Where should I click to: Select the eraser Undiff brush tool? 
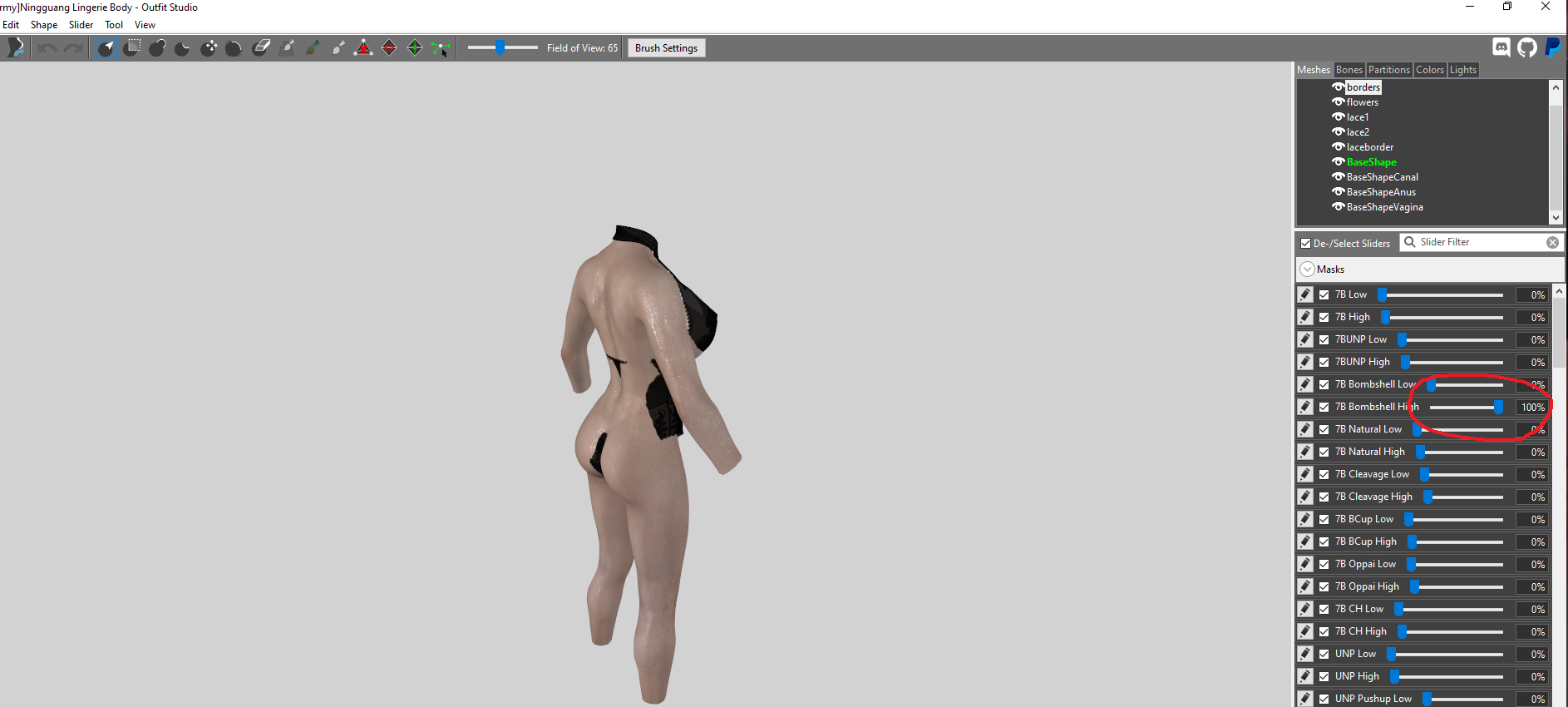tap(260, 48)
